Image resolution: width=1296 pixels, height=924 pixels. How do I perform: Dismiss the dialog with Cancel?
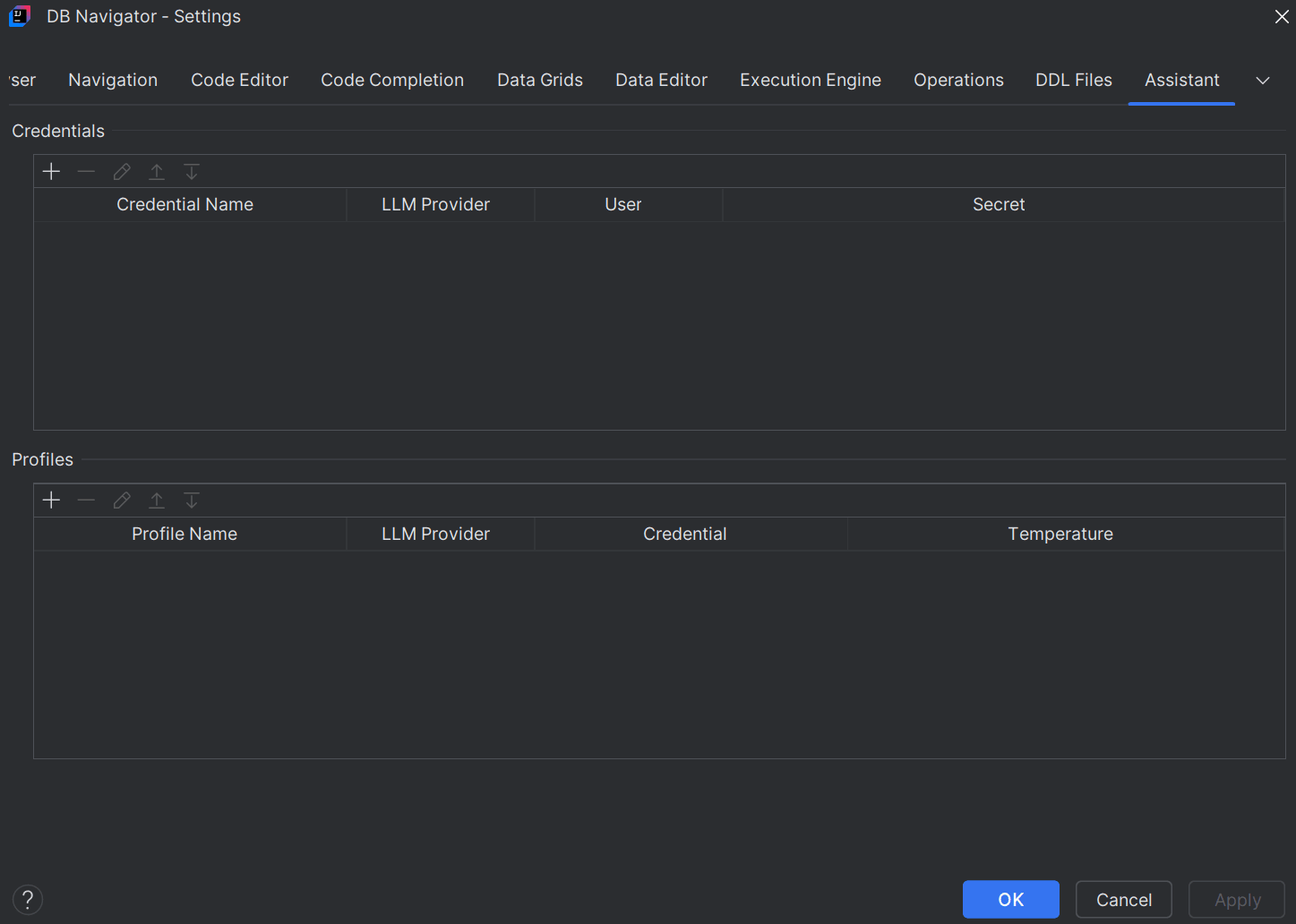tap(1123, 899)
